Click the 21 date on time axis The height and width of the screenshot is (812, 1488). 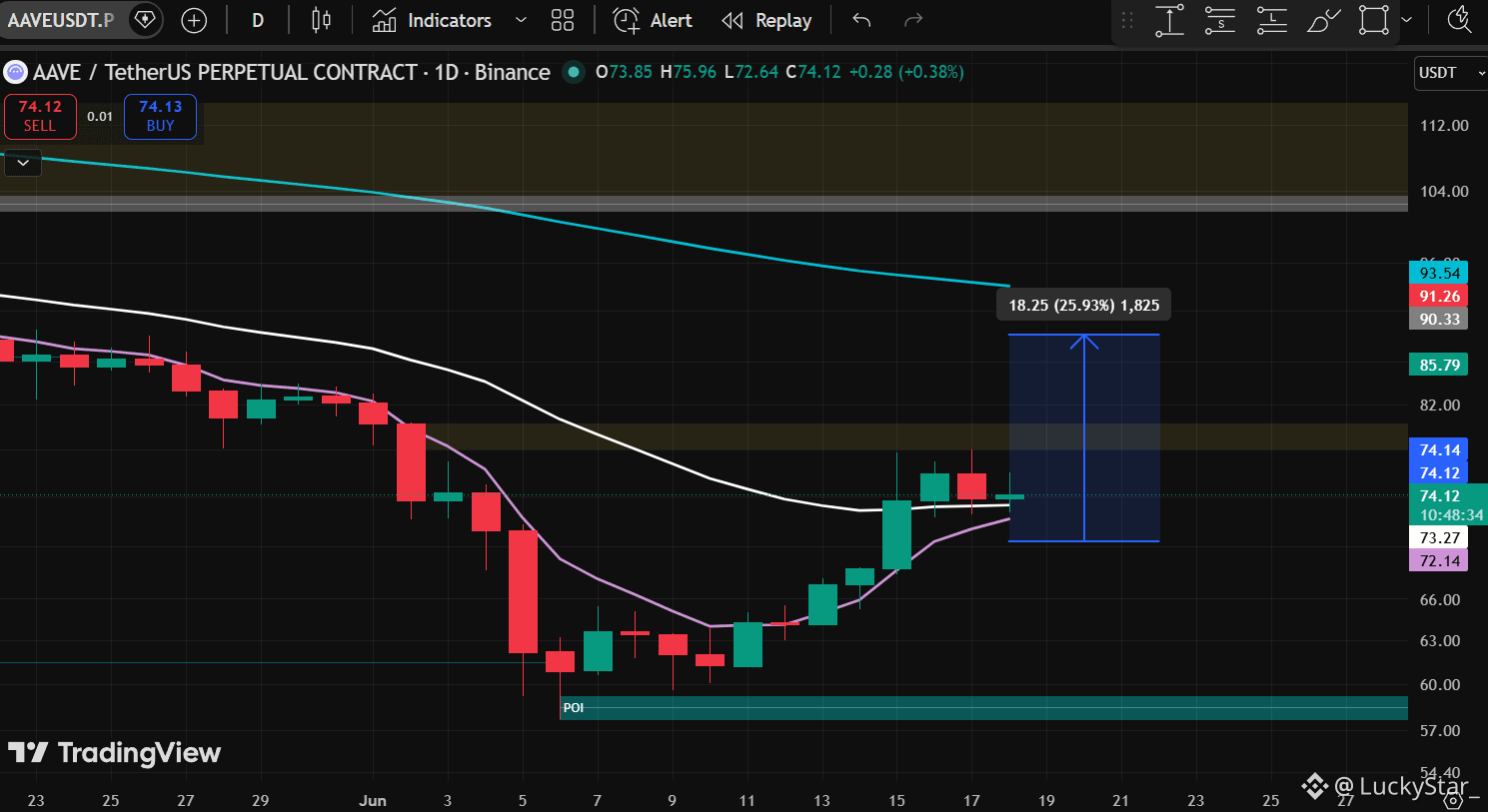click(1121, 800)
